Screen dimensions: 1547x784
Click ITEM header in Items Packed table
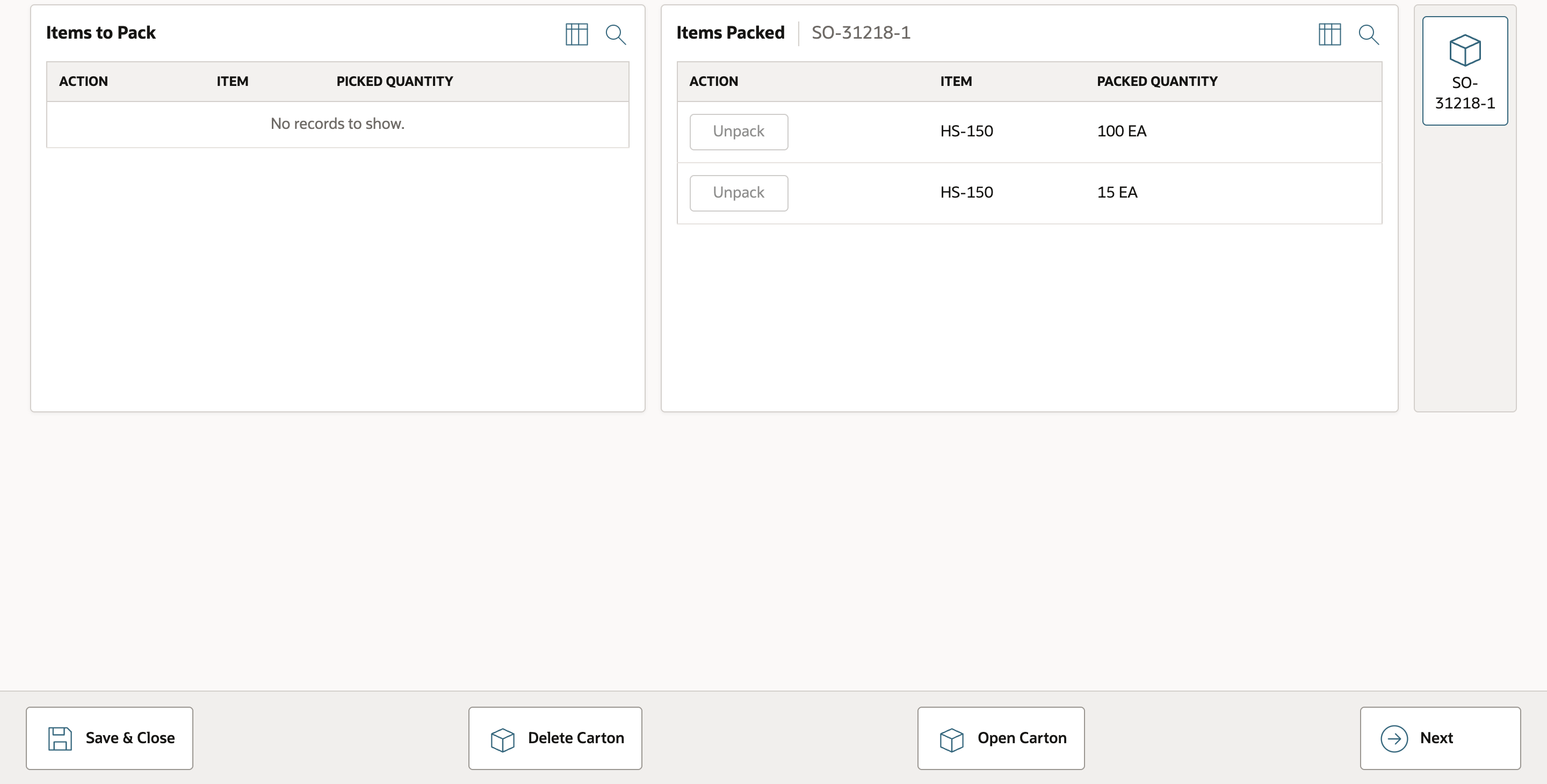pos(956,81)
